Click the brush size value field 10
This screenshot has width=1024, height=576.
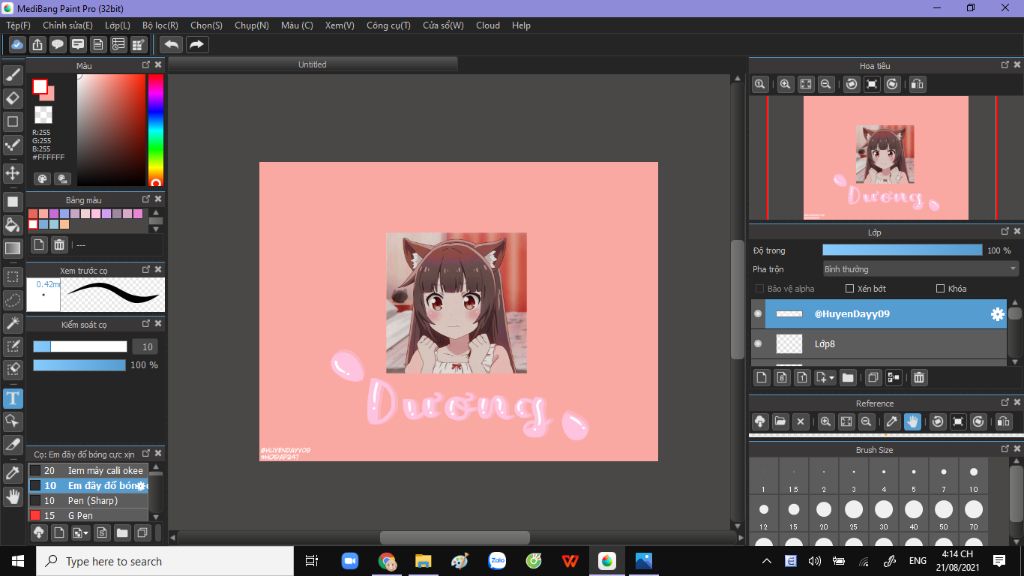pyautogui.click(x=147, y=347)
